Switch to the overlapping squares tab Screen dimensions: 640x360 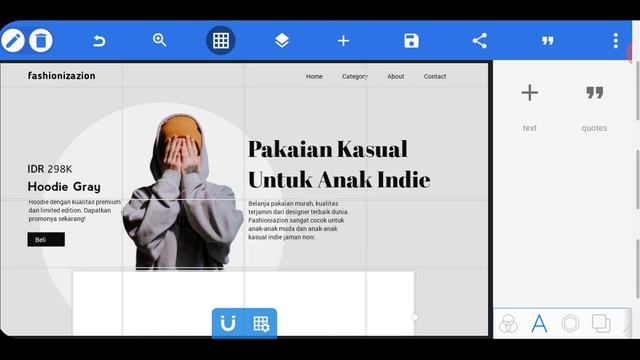pyautogui.click(x=601, y=324)
